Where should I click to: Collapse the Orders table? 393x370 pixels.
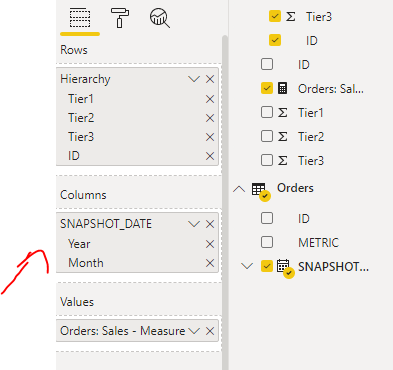(239, 189)
